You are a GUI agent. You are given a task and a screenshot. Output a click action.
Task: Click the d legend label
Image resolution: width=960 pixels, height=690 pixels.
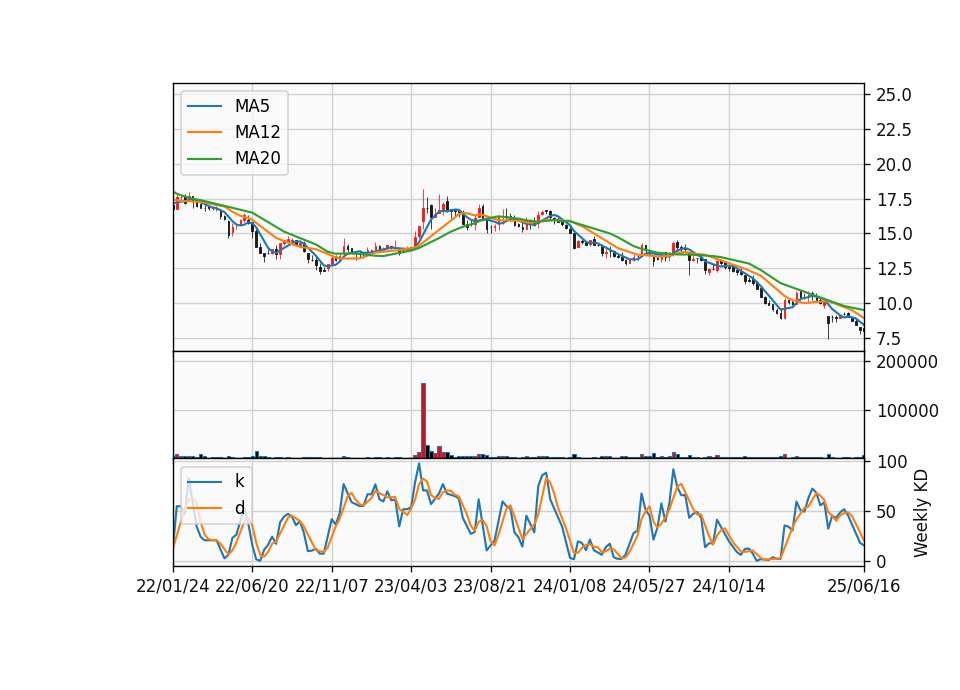tap(239, 508)
